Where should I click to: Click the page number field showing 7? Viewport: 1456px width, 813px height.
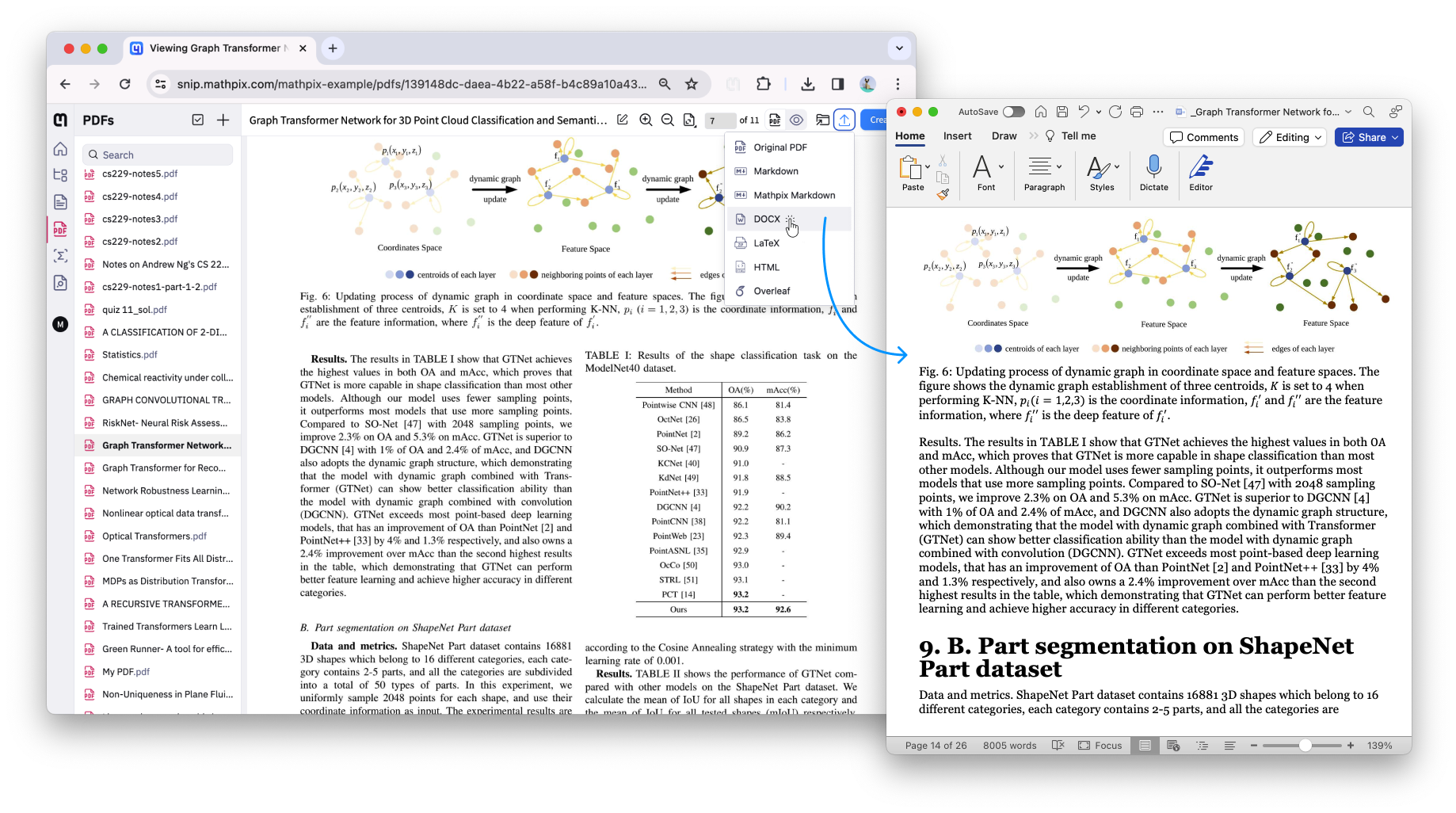(719, 120)
